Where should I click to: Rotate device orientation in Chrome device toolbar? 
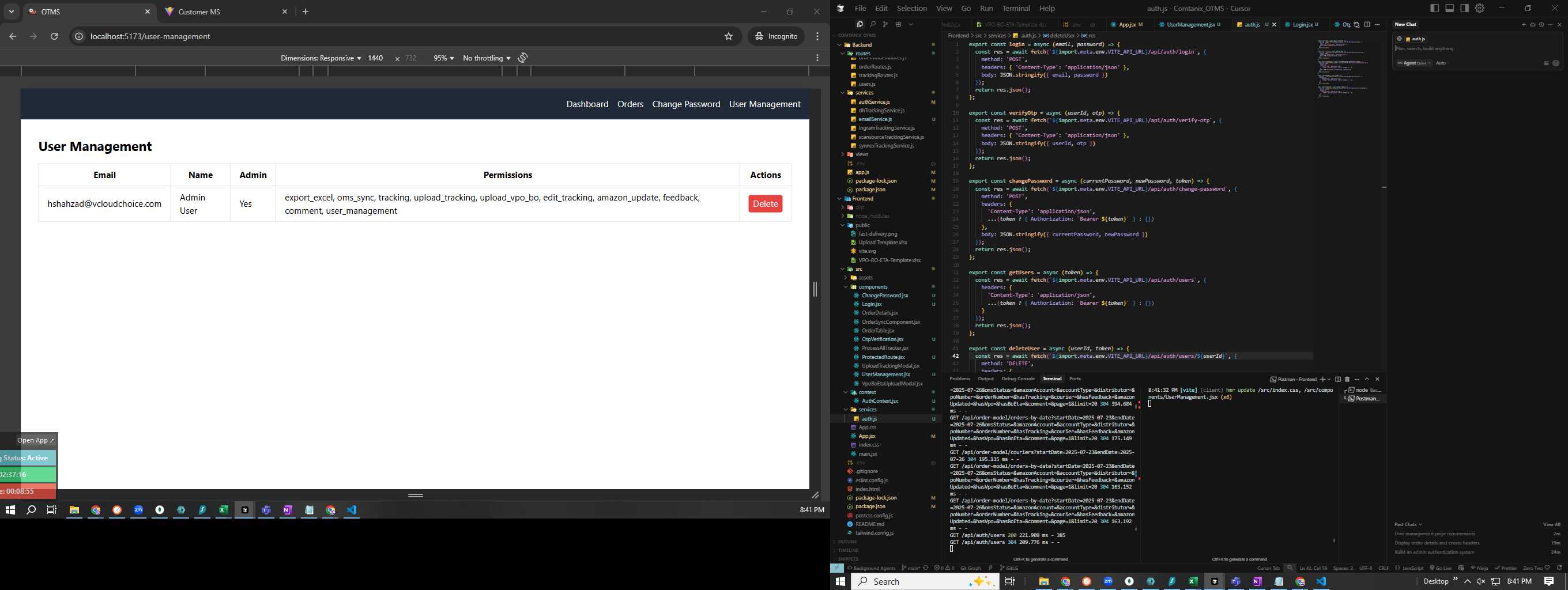523,58
